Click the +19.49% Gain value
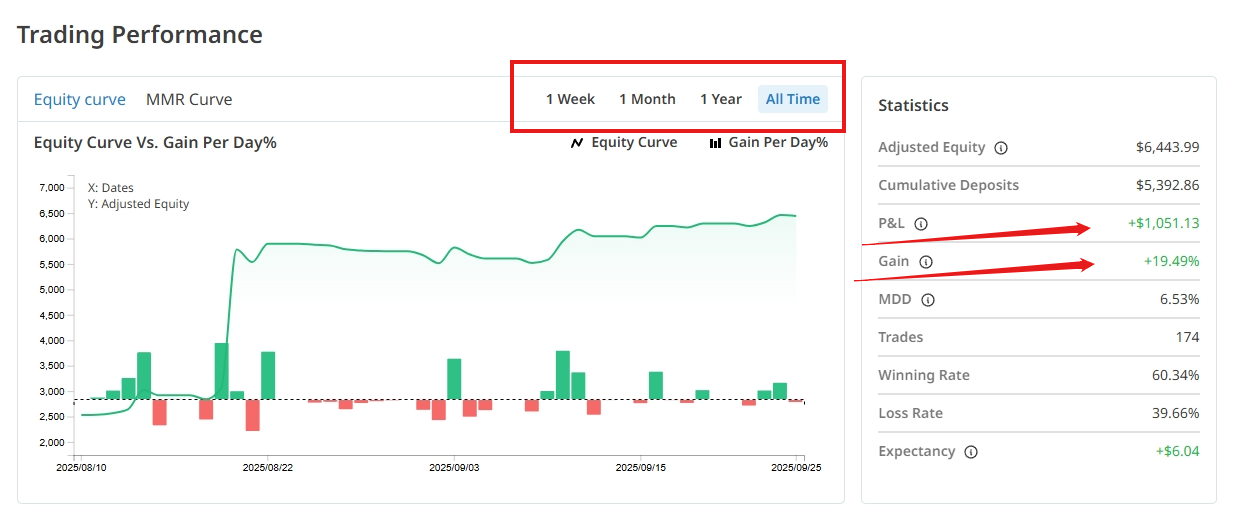Screen dimensions: 1236x521 (x=1171, y=262)
